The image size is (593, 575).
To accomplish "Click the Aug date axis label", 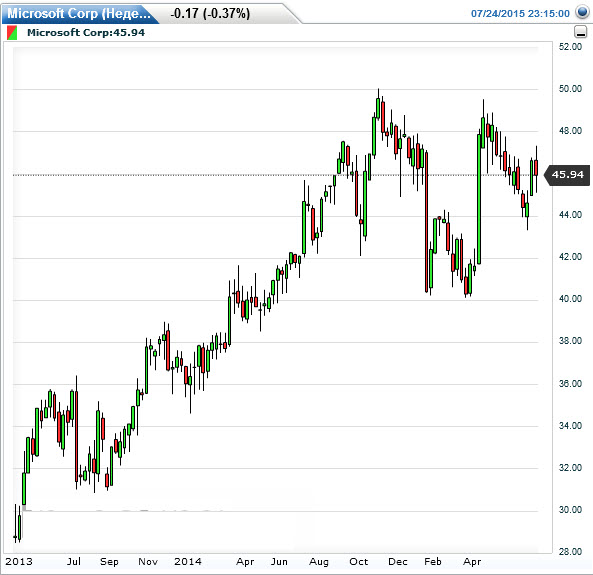I will tap(319, 562).
